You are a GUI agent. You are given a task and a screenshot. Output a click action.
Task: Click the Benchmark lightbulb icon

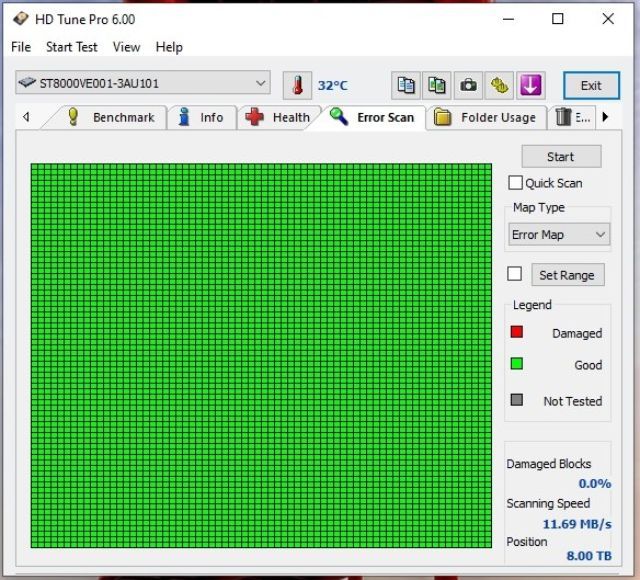click(73, 117)
